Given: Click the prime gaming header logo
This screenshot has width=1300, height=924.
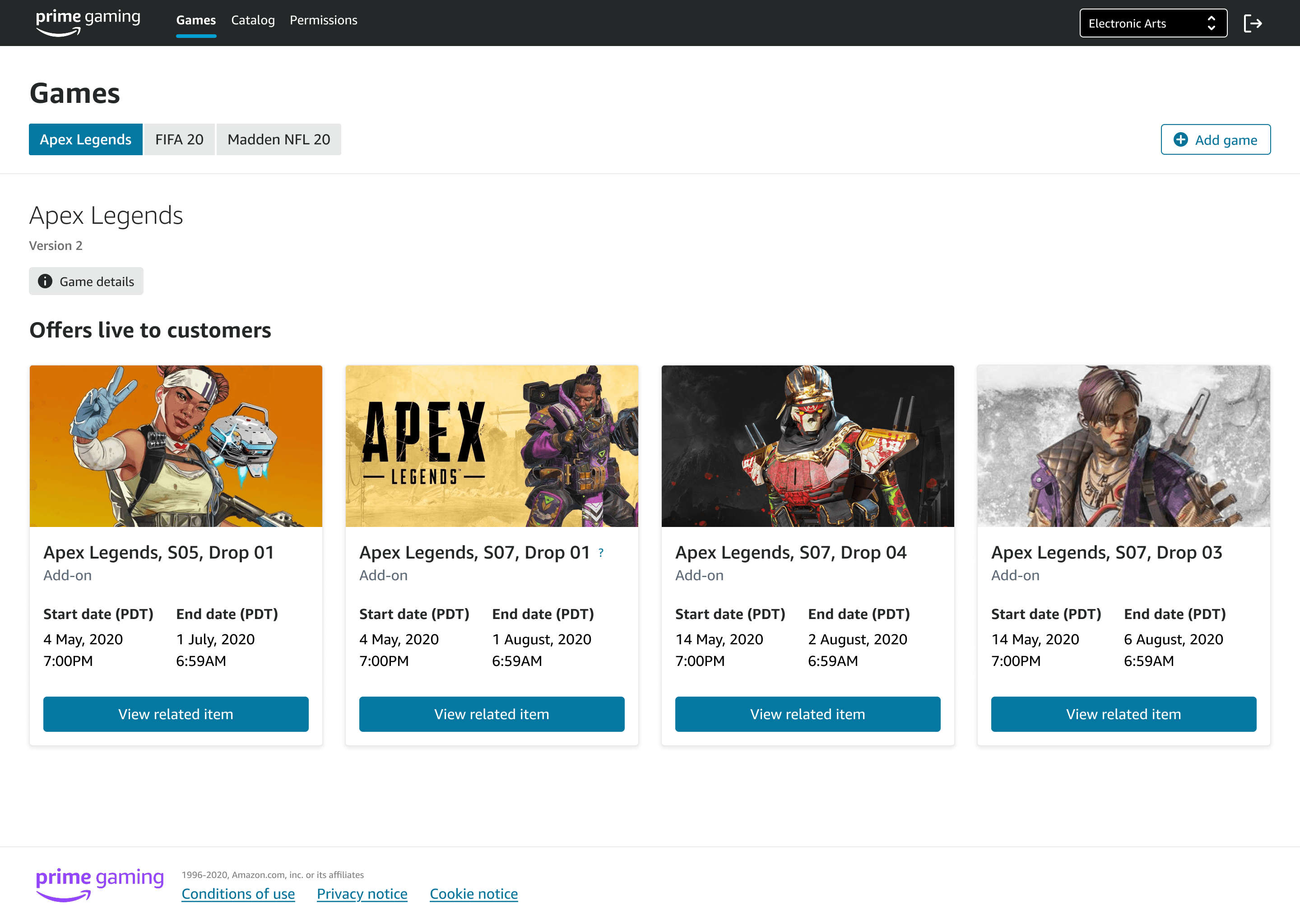Looking at the screenshot, I should tap(88, 23).
